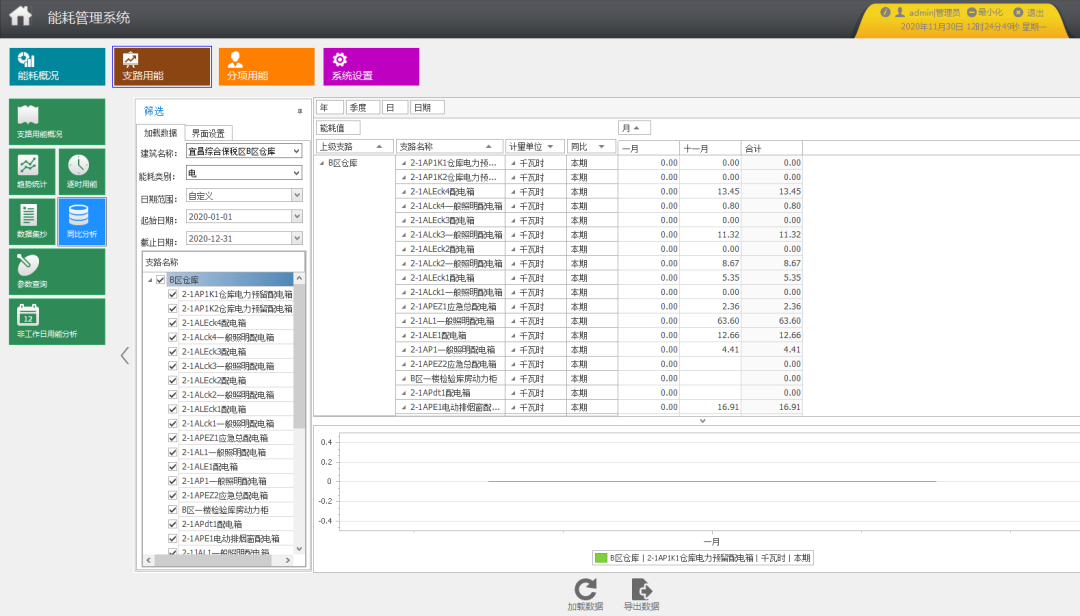Viewport: 1080px width, 616px height.
Task: Open 支路用能概况 sidebar tile
Action: 57,122
